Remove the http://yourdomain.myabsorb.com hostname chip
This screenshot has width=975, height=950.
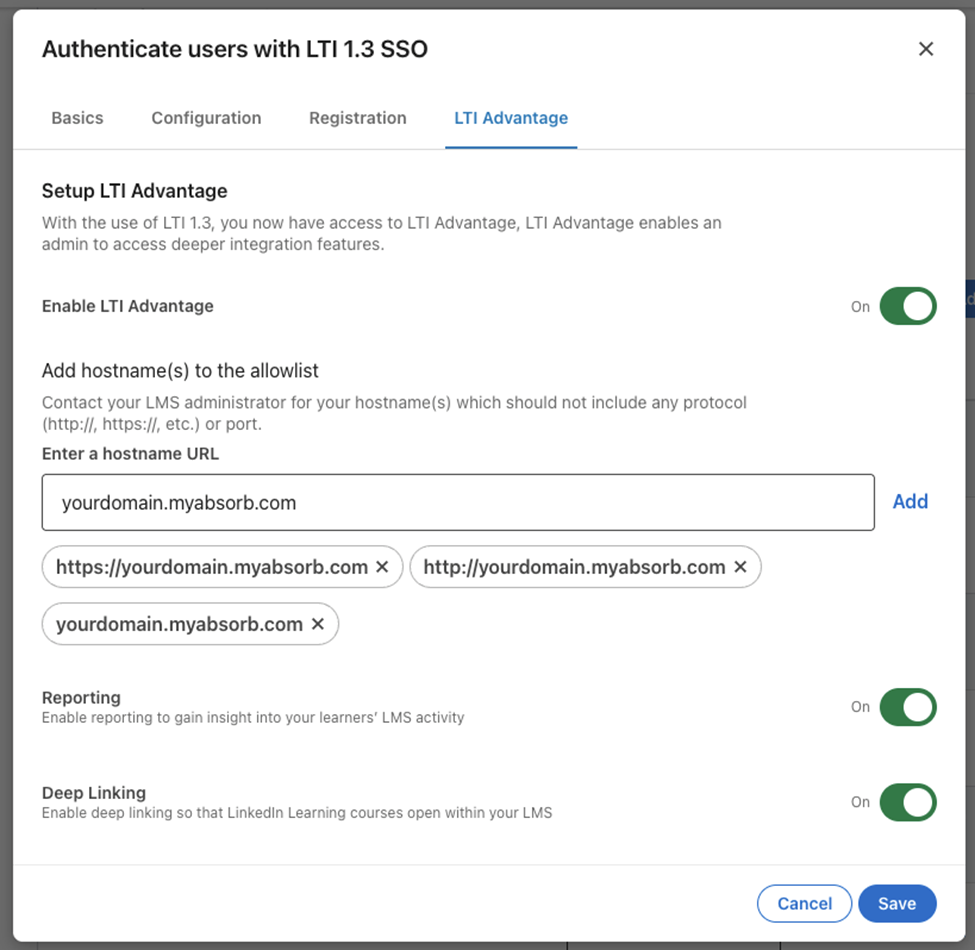(x=740, y=567)
